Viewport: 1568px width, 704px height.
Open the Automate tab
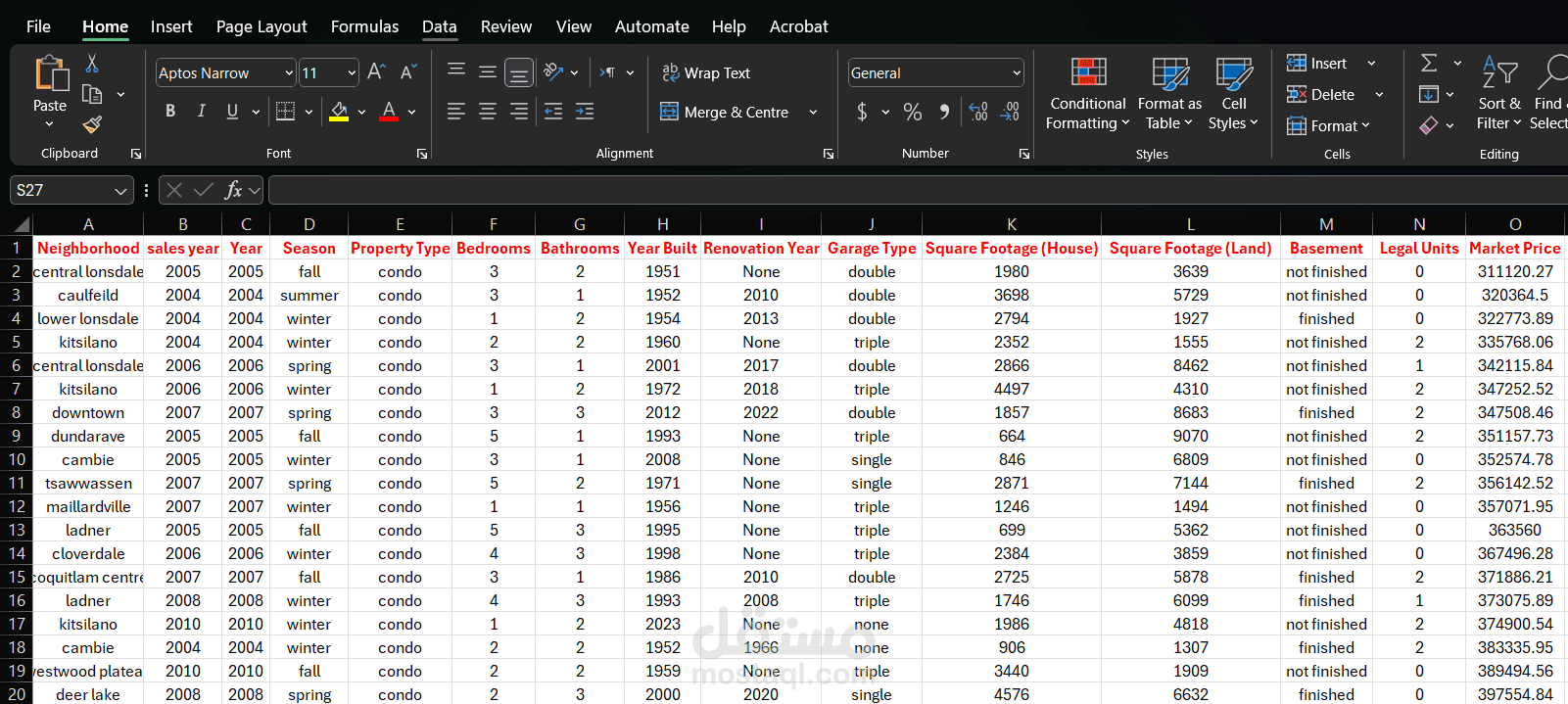point(652,26)
